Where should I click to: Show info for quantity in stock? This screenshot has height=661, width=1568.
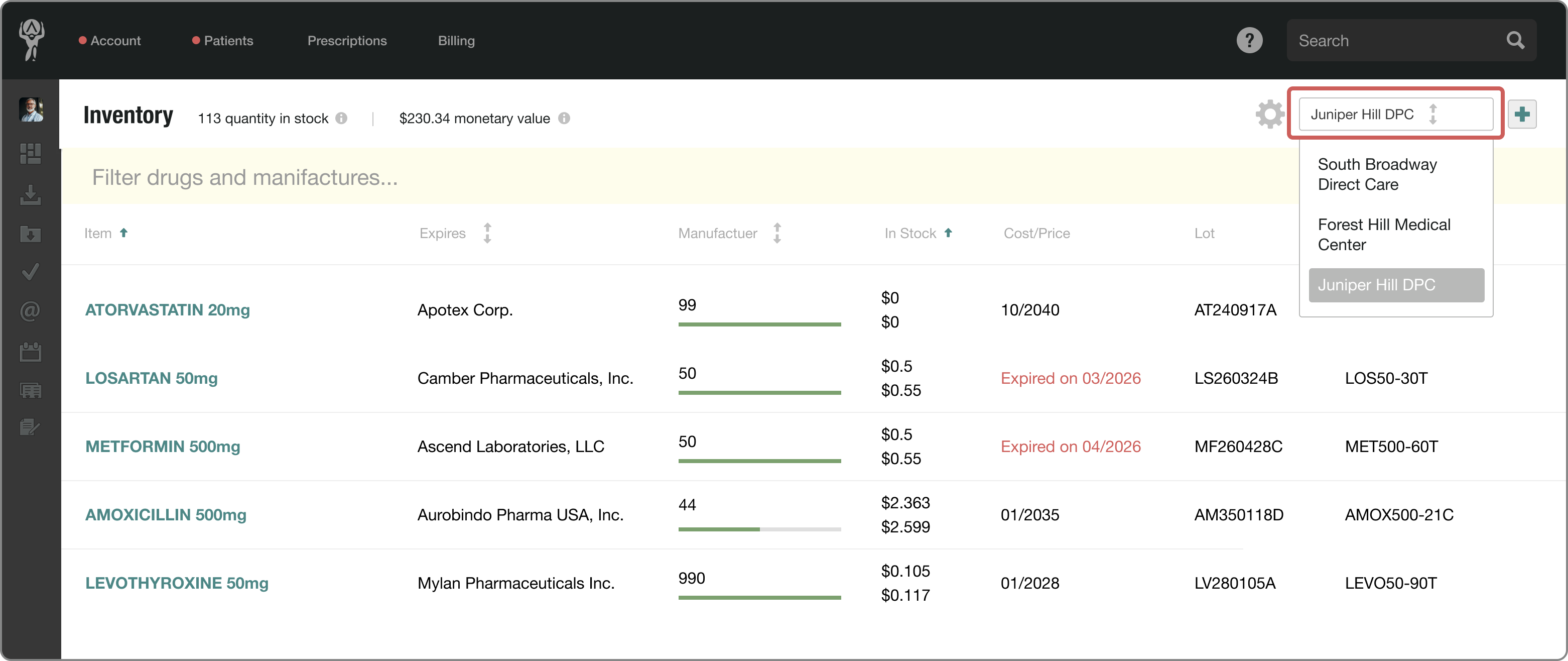click(x=341, y=118)
